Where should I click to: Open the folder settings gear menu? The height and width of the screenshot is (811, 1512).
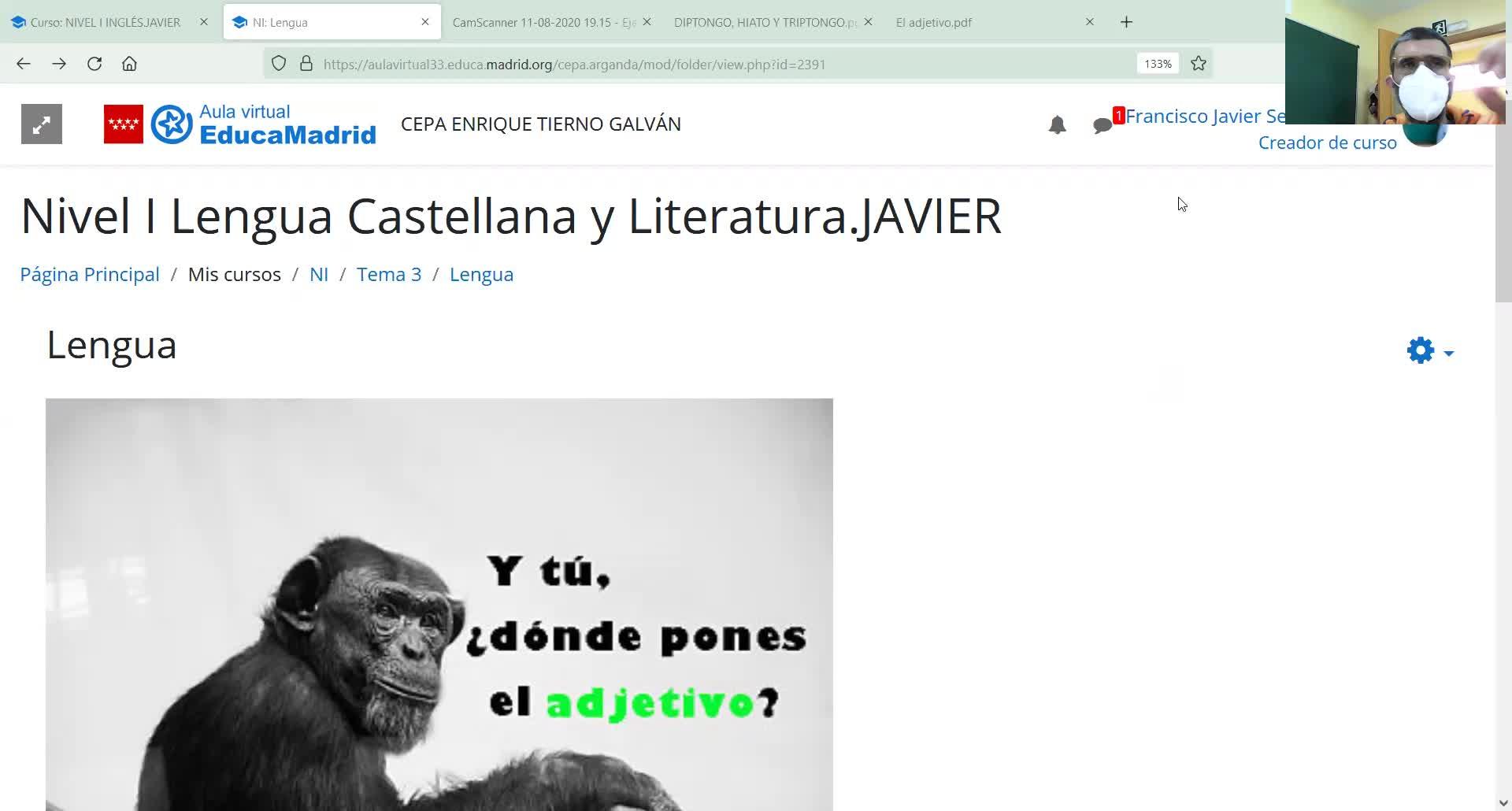point(1429,350)
